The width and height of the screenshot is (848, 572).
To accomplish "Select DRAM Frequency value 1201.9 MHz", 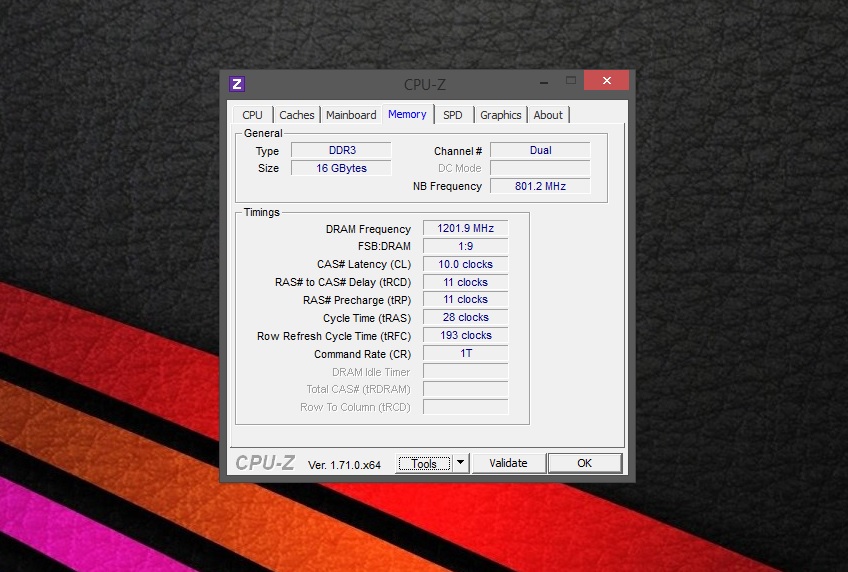I will pyautogui.click(x=466, y=228).
